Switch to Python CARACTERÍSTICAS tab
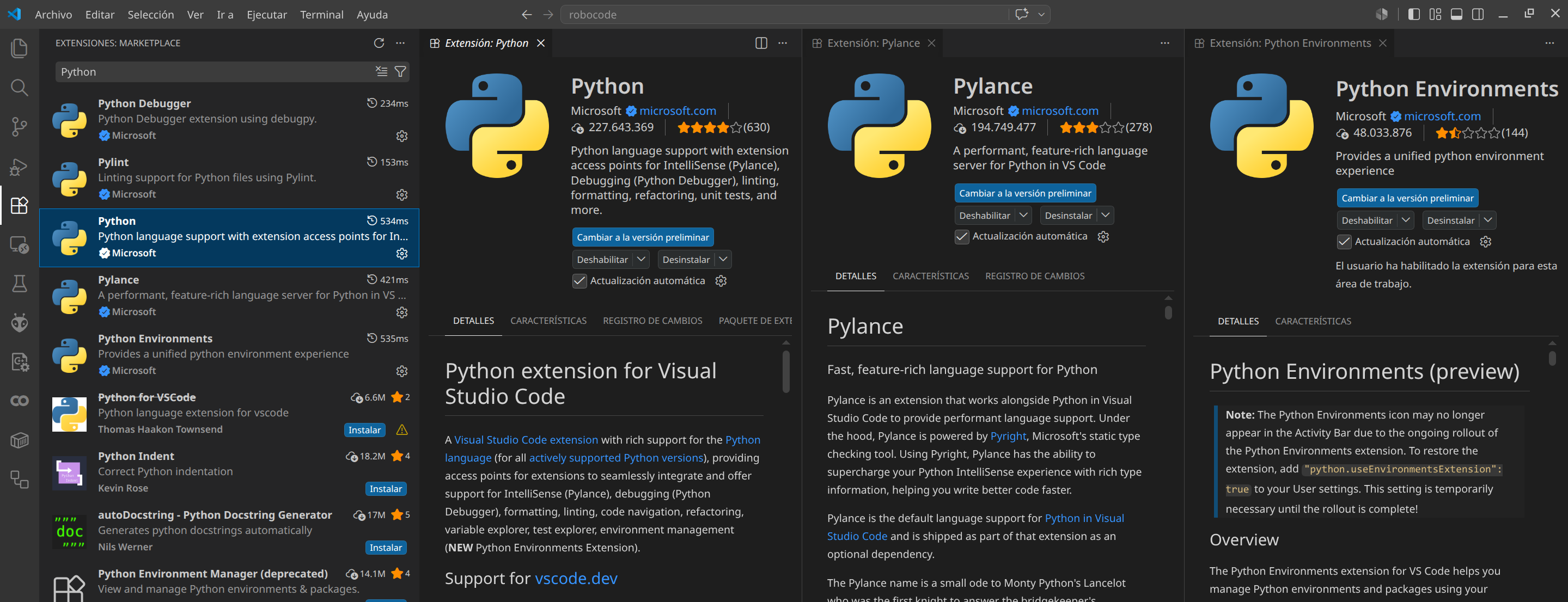Screen dimensions: 1568x602 tap(548, 321)
